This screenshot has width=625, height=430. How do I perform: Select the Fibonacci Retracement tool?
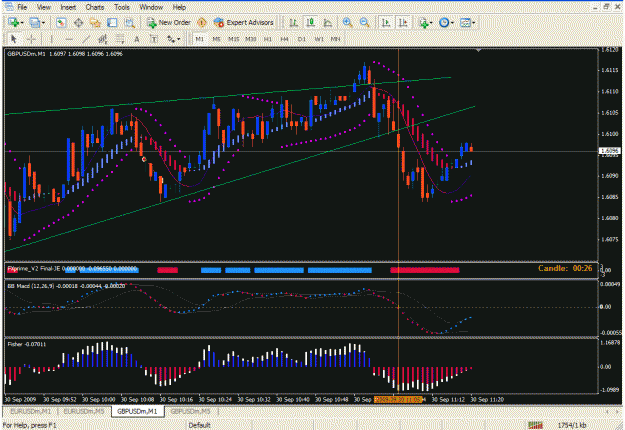120,39
